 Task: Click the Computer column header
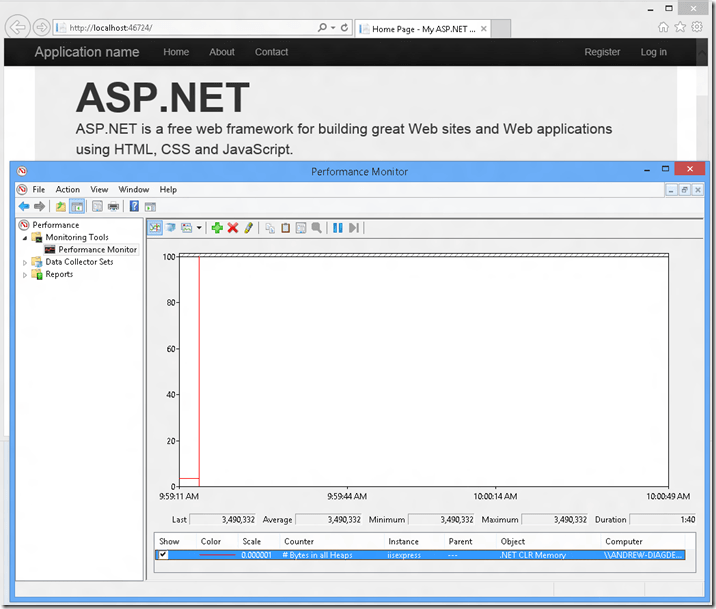624,541
